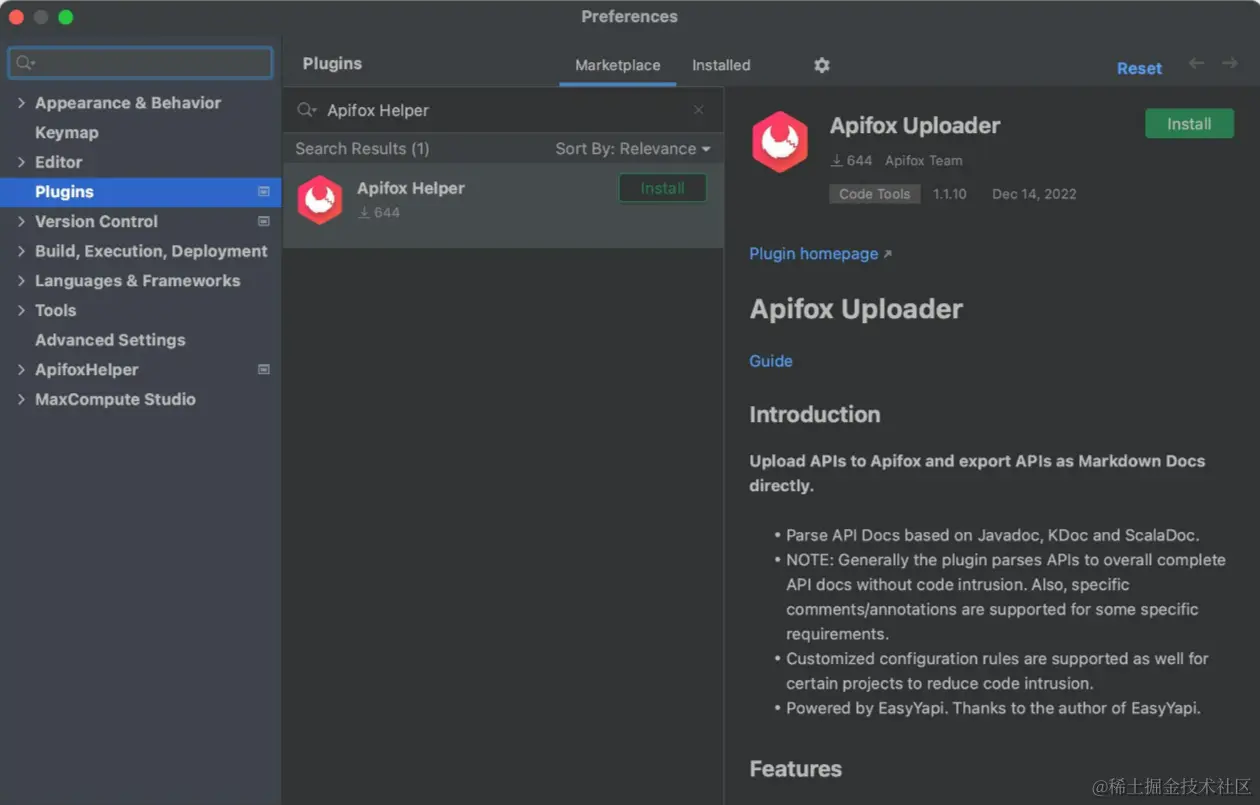The height and width of the screenshot is (805, 1260).
Task: Click the Apifox Helper logo in search results
Action: point(320,200)
